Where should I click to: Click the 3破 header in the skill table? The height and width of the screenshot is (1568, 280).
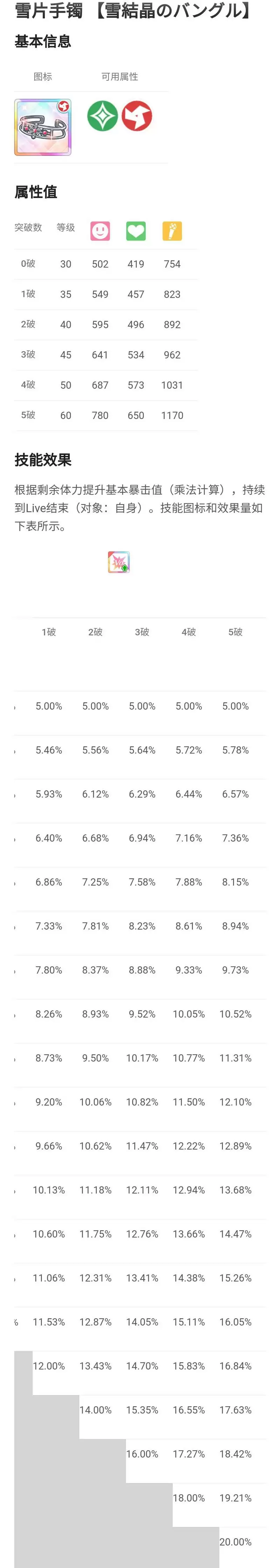(x=142, y=632)
